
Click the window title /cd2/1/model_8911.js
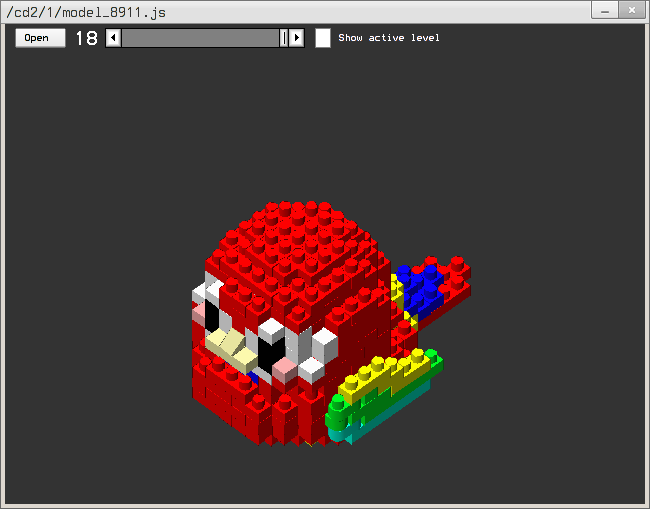point(86,12)
